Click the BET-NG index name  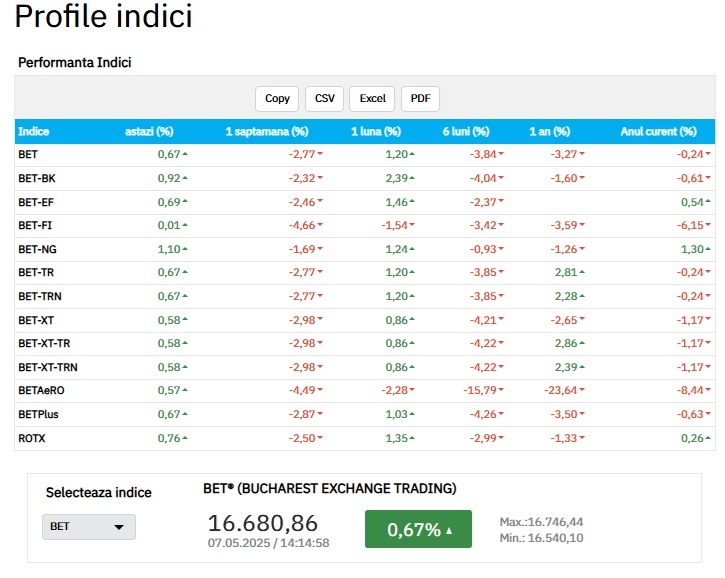tap(36, 249)
